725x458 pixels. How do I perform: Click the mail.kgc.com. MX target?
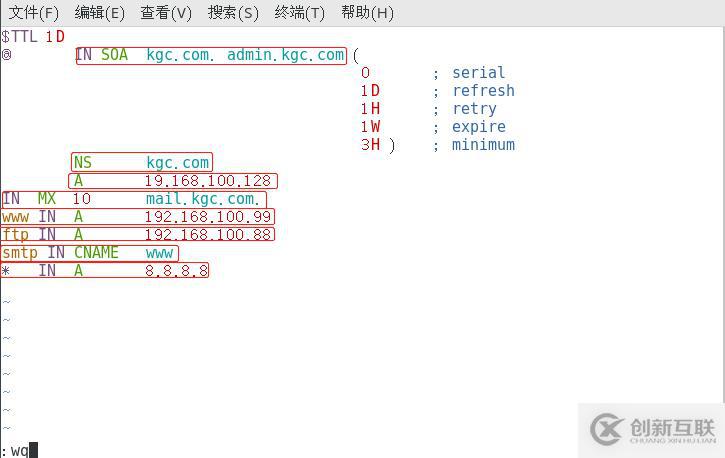click(x=202, y=199)
